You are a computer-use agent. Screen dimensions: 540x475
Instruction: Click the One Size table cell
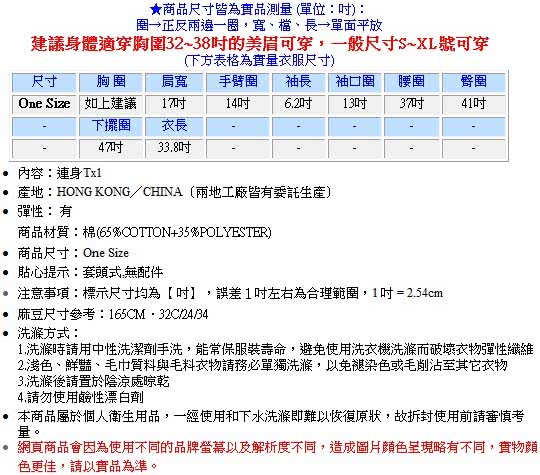[44, 104]
